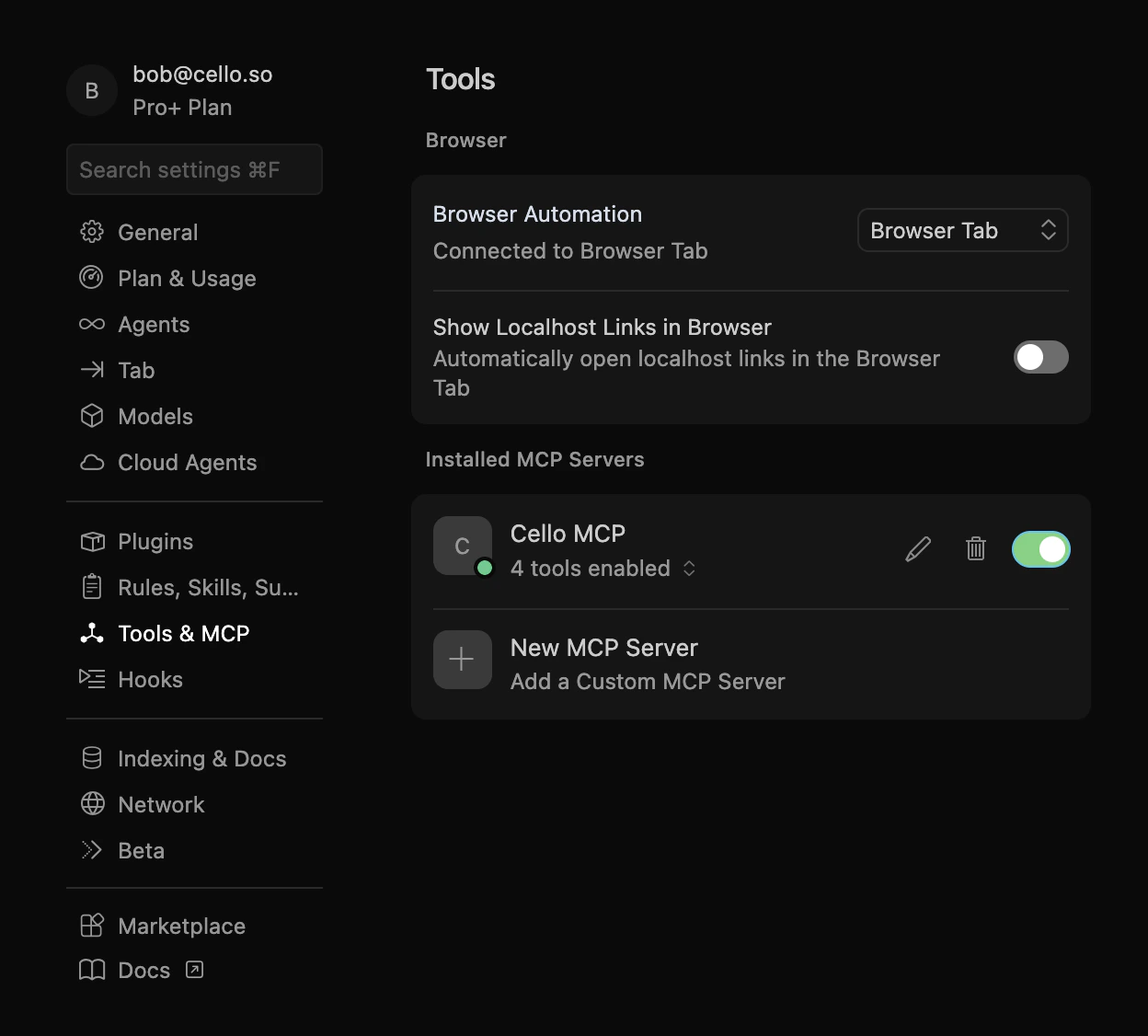Enable Show Localhost Links in Browser
The height and width of the screenshot is (1036, 1148).
[1040, 357]
